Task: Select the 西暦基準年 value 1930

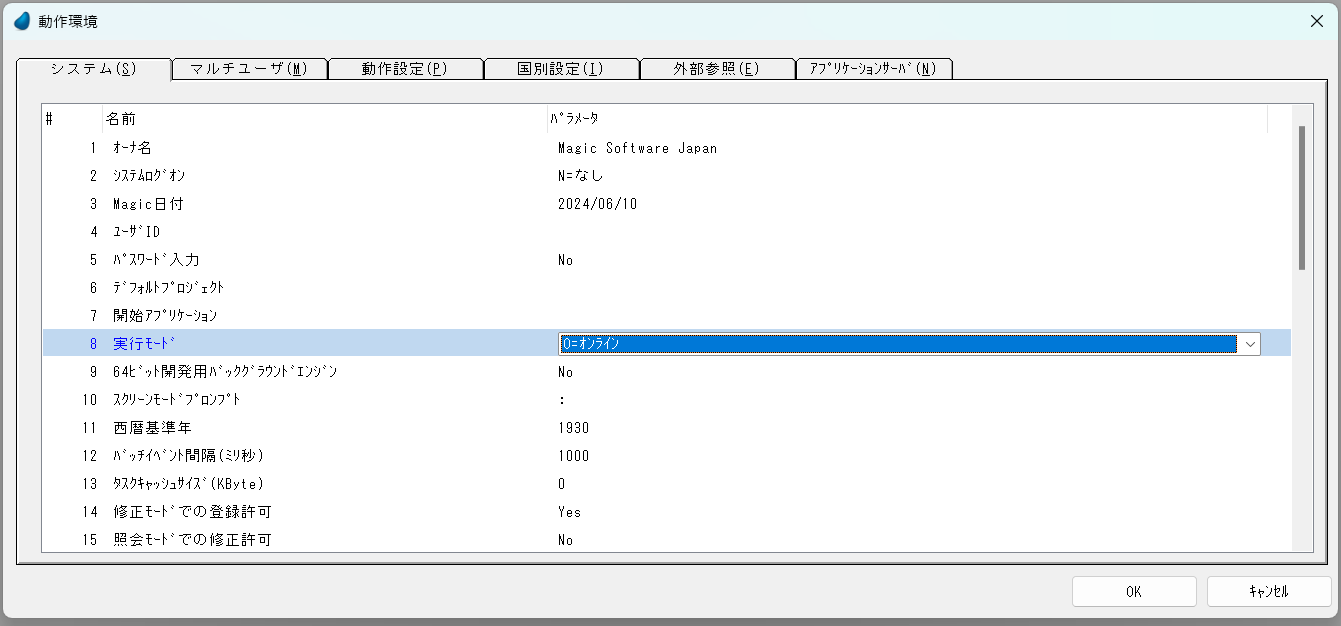Action: [x=573, y=428]
